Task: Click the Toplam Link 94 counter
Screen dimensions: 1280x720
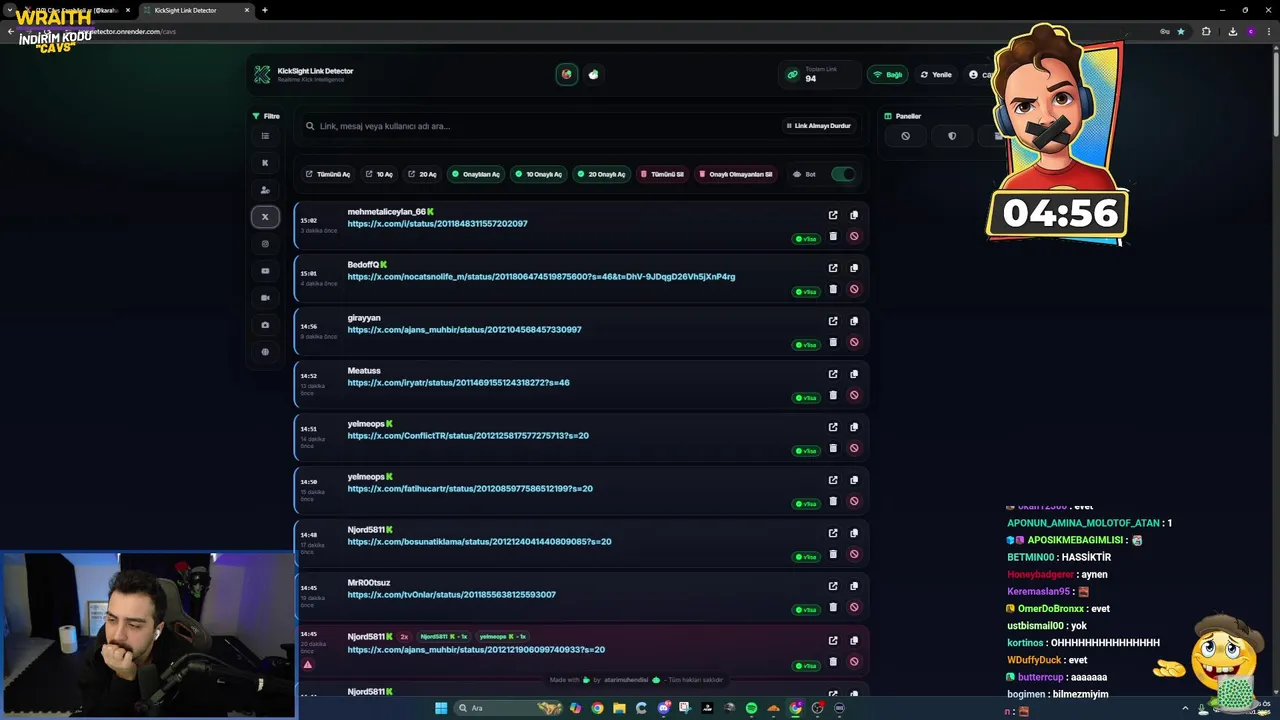Action: [819, 74]
